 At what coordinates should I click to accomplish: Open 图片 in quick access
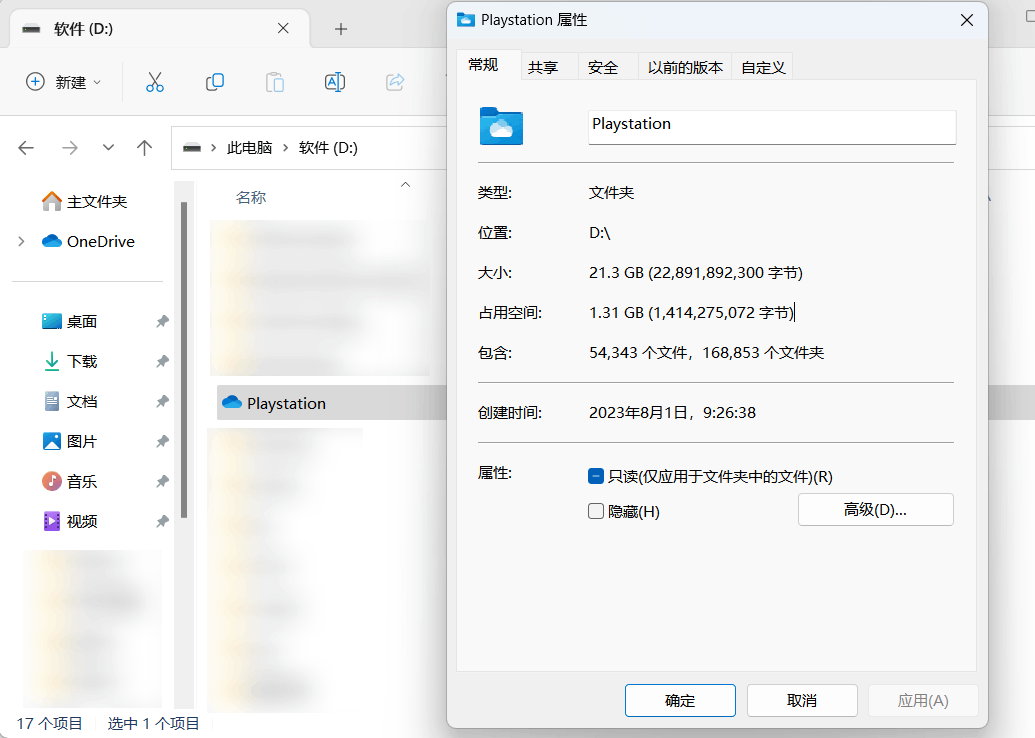69,441
